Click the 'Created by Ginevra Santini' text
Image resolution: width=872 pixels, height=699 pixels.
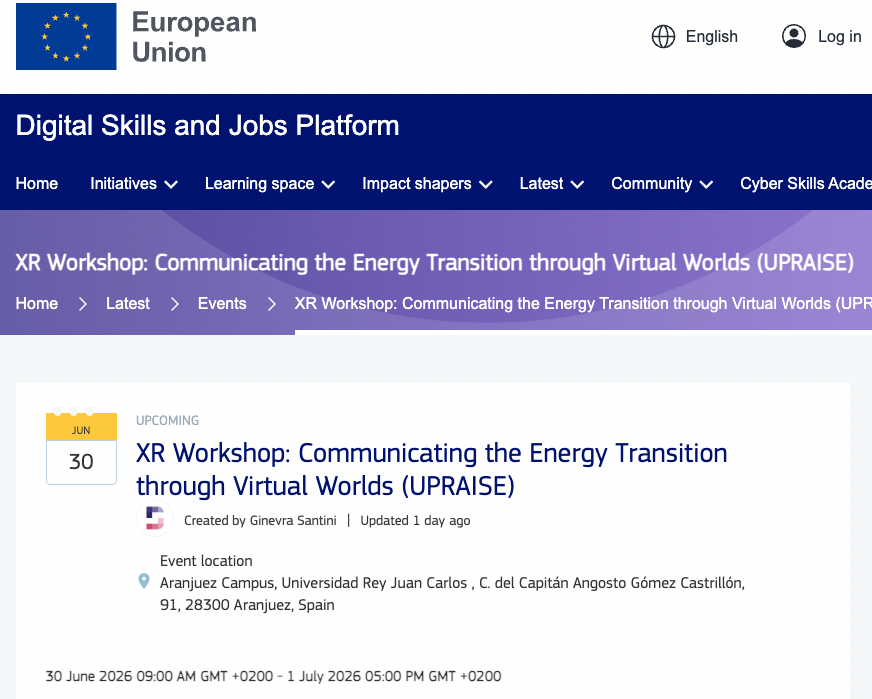click(x=260, y=520)
